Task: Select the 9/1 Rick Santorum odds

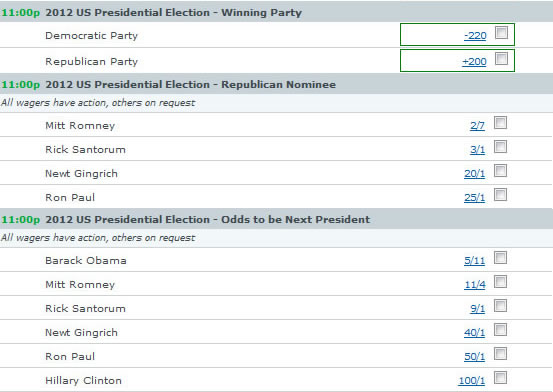Action: pyautogui.click(x=477, y=309)
